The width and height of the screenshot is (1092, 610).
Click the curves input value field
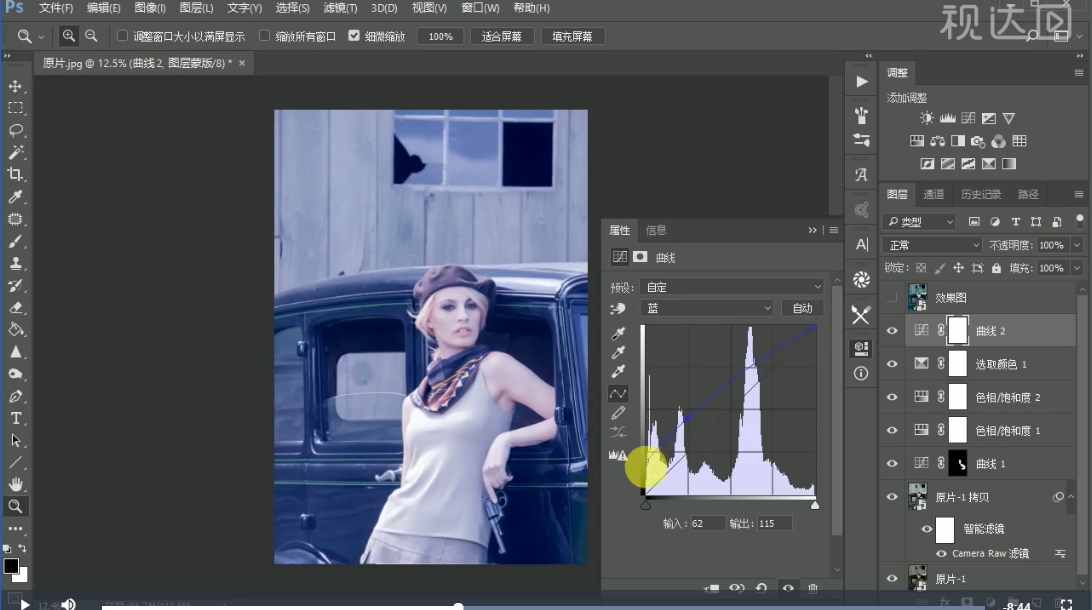point(706,523)
